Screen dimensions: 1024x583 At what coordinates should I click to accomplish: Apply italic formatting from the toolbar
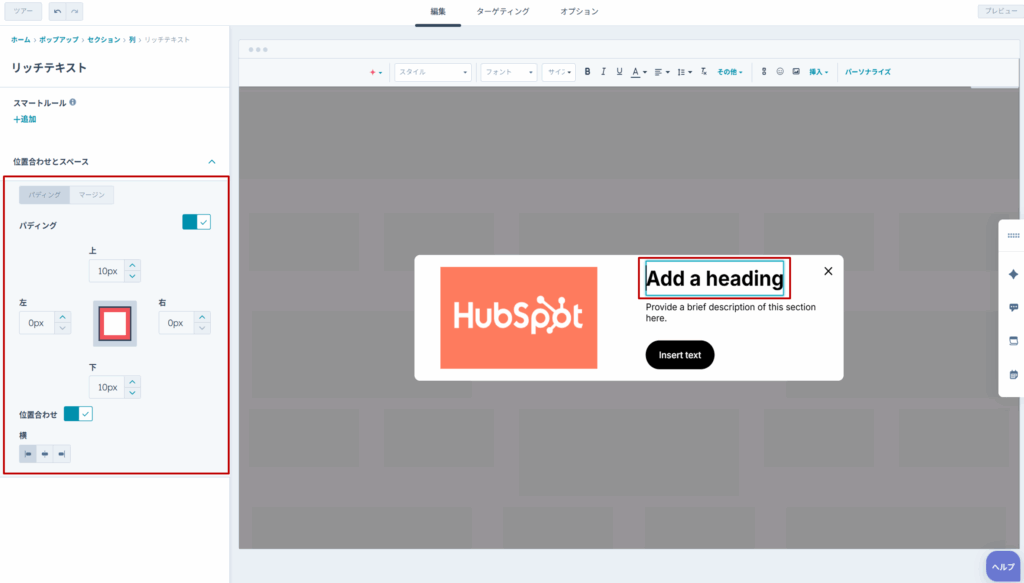603,72
